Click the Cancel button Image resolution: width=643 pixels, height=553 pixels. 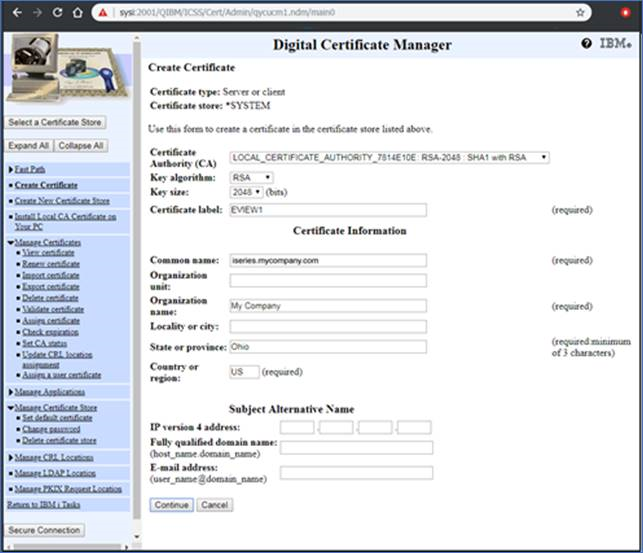[214, 505]
